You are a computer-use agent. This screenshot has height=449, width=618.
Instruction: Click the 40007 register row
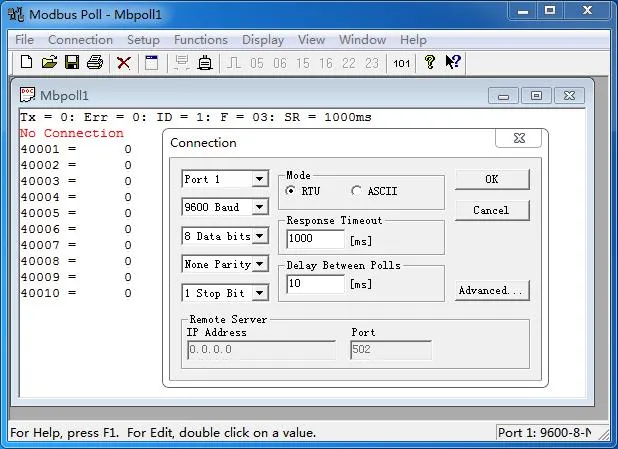[x=76, y=245]
